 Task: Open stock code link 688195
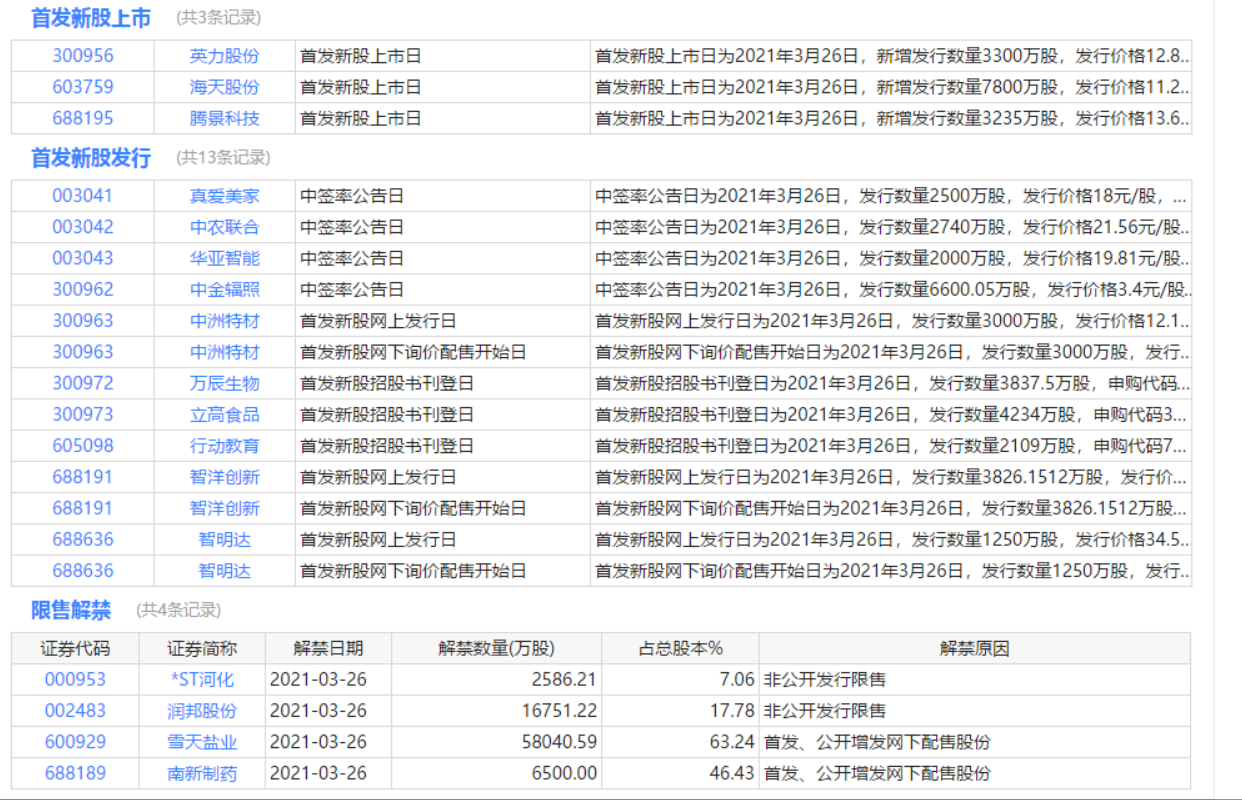[83, 118]
